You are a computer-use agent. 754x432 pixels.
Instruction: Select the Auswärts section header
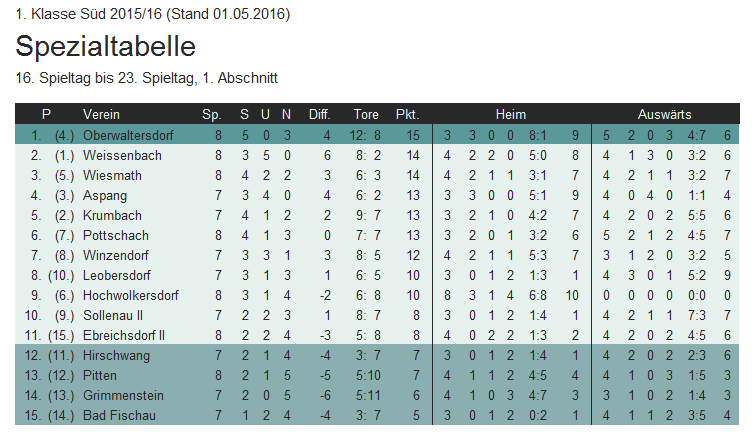point(664,114)
